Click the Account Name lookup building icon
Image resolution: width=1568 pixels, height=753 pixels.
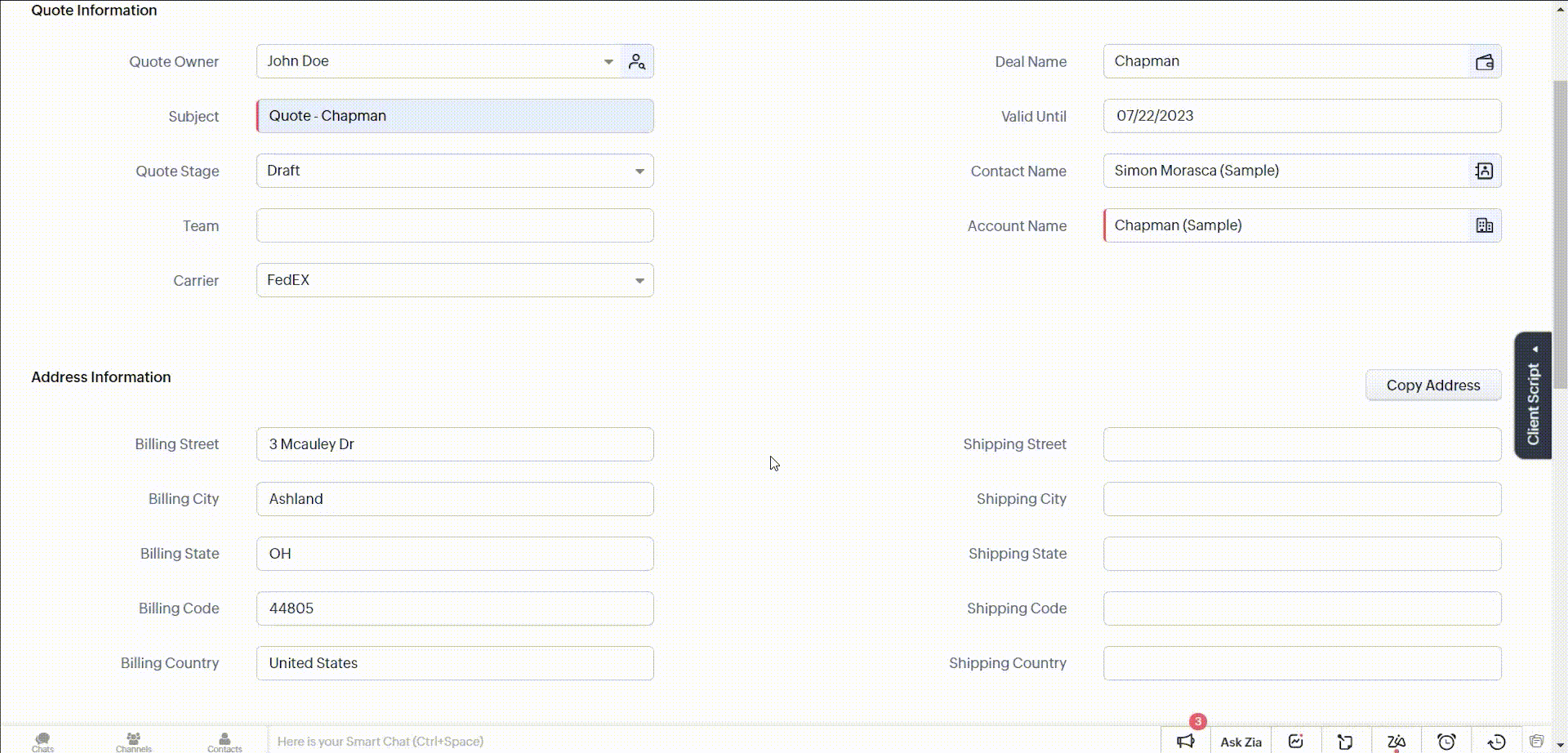(1484, 225)
